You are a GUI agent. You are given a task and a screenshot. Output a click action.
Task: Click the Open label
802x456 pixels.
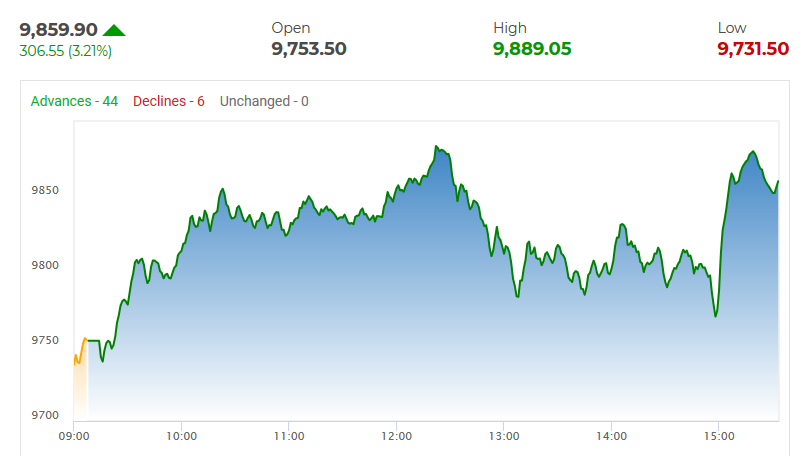291,28
